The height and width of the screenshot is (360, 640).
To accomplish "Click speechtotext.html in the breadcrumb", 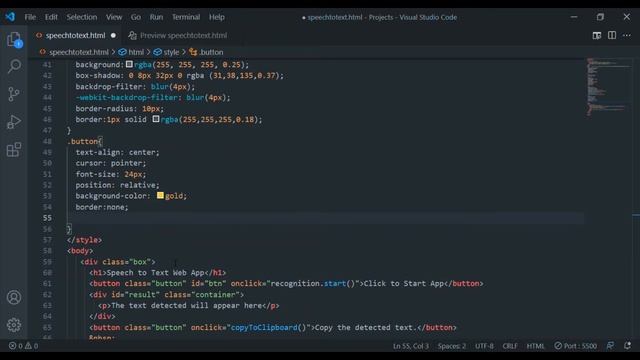I will coord(78,52).
